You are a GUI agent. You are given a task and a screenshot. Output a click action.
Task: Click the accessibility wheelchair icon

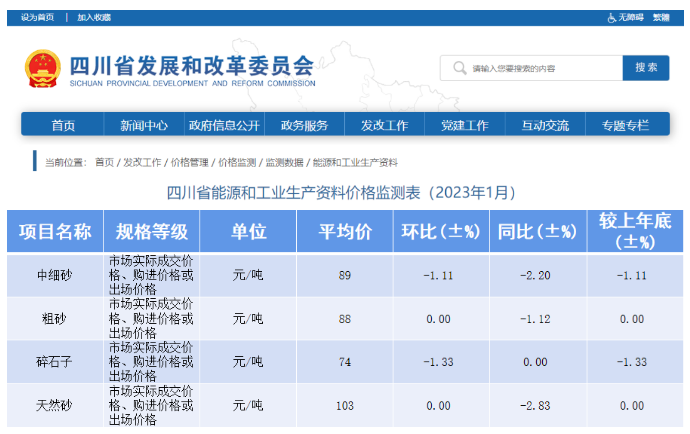click(x=612, y=18)
